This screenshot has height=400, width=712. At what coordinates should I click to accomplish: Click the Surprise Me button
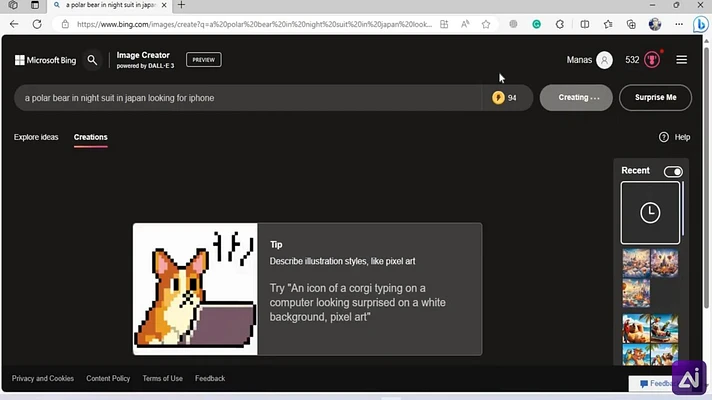point(655,98)
